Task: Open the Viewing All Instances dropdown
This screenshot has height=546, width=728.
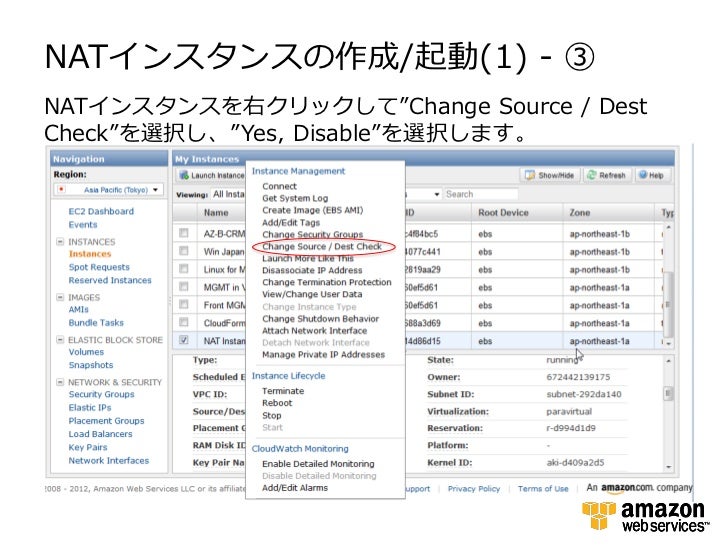Action: click(x=228, y=194)
